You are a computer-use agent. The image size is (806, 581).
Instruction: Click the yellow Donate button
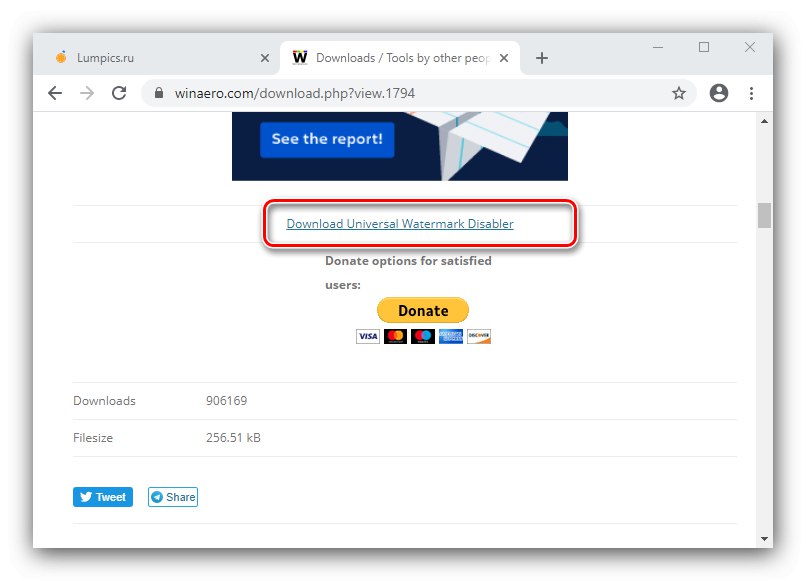(x=423, y=310)
